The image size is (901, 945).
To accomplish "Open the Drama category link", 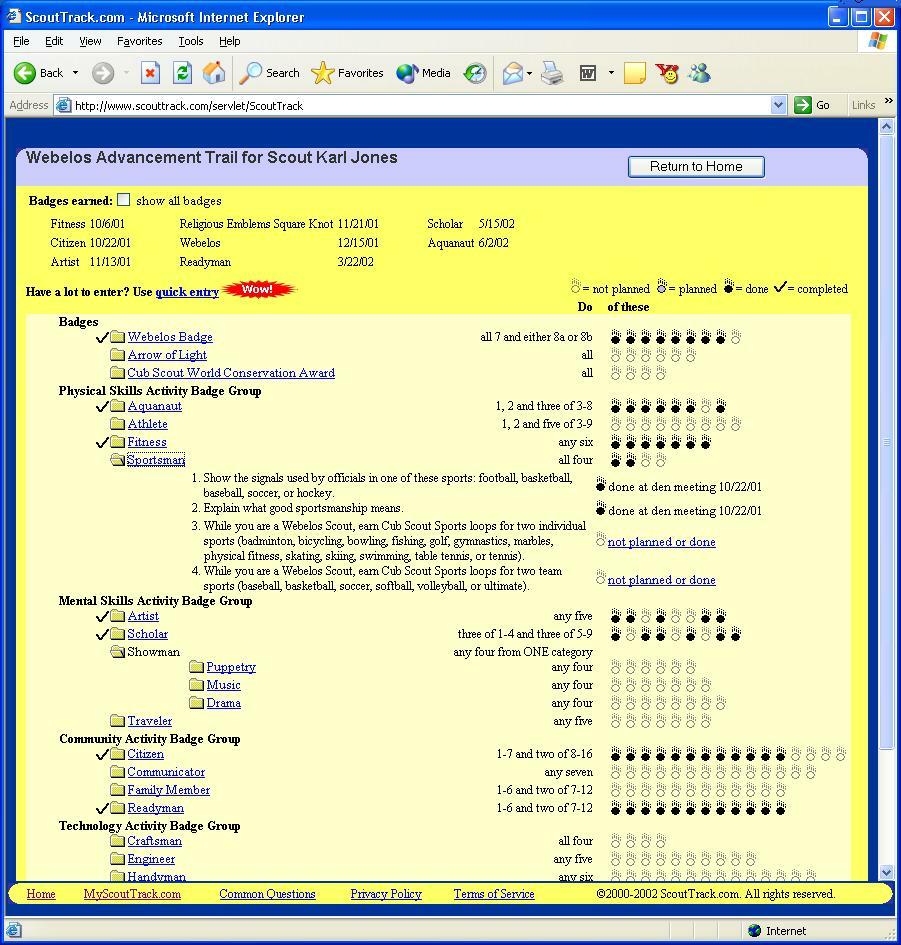I will click(223, 703).
